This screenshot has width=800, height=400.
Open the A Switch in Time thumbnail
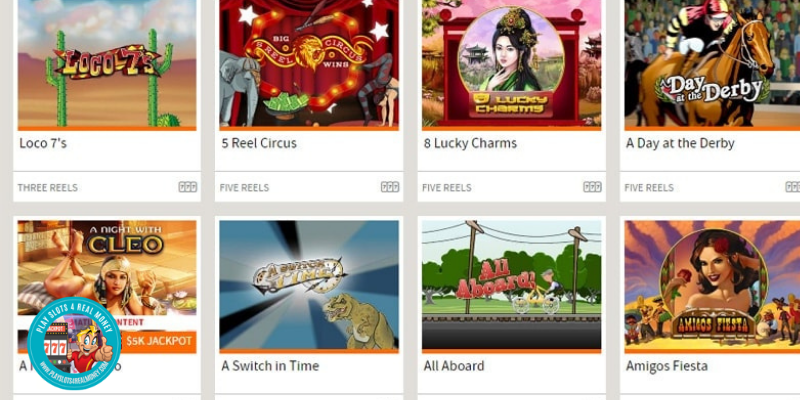(309, 286)
